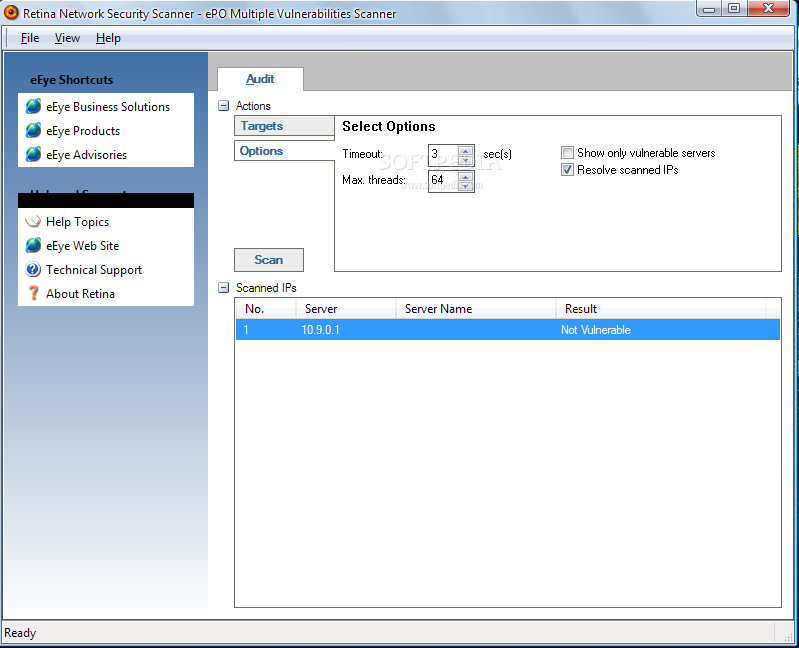Sort by the Server Name column header
This screenshot has width=799, height=648.
[475, 309]
